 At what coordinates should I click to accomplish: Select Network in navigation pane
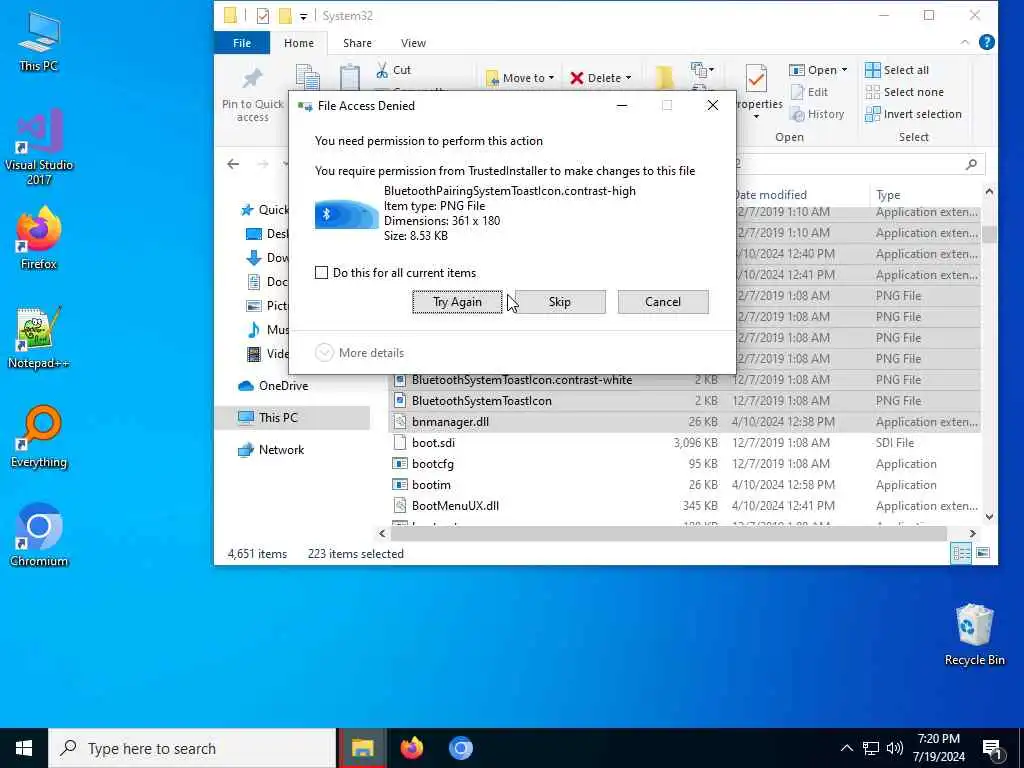tap(271, 449)
